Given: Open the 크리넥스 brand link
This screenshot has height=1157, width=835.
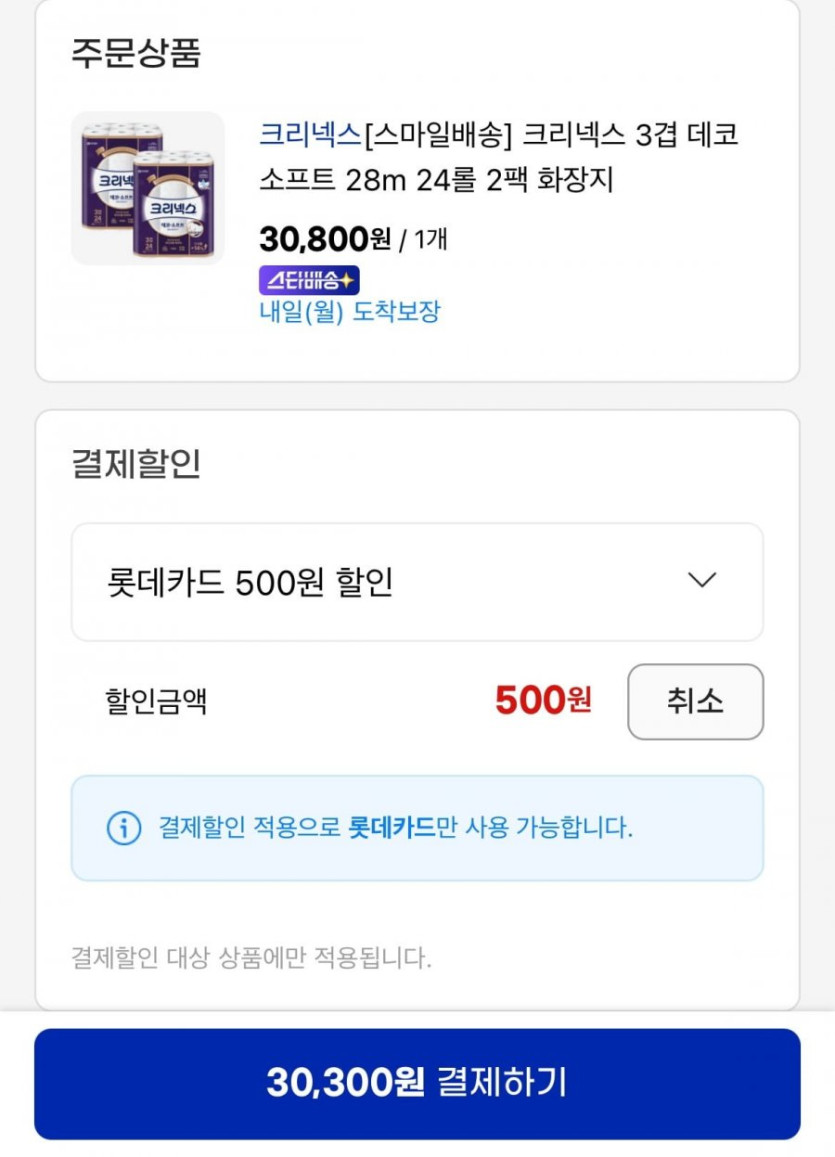Looking at the screenshot, I should click(x=310, y=134).
